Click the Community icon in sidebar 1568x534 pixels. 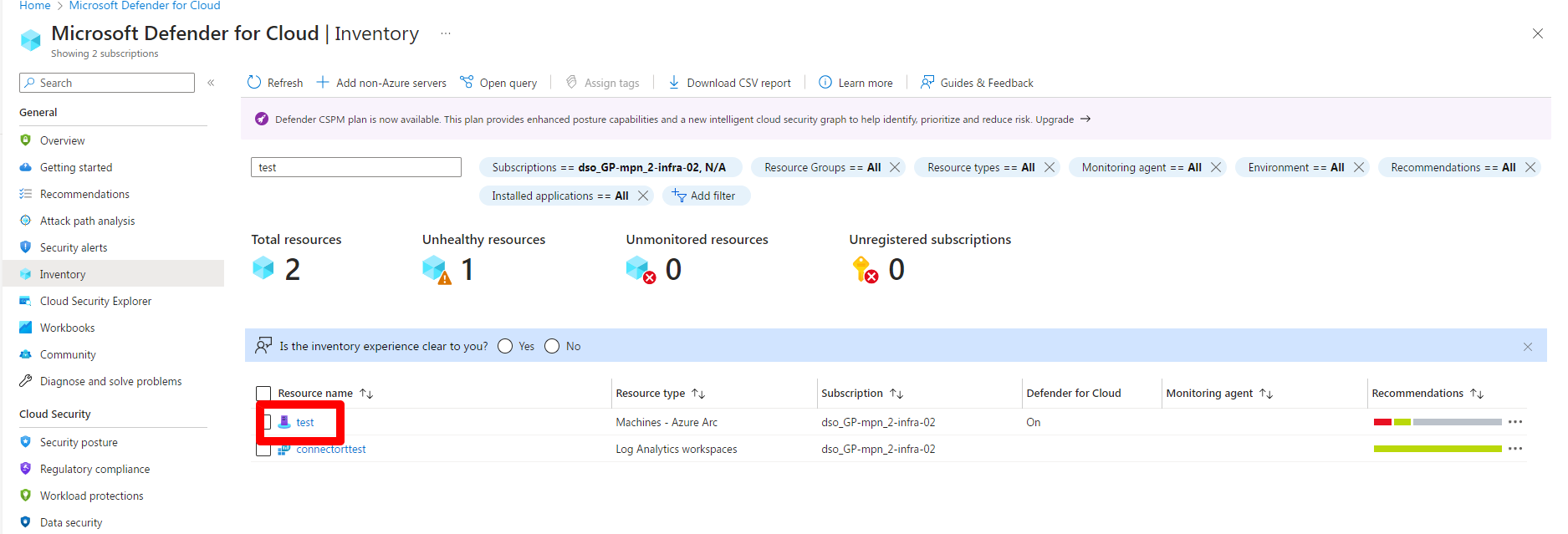tap(26, 354)
